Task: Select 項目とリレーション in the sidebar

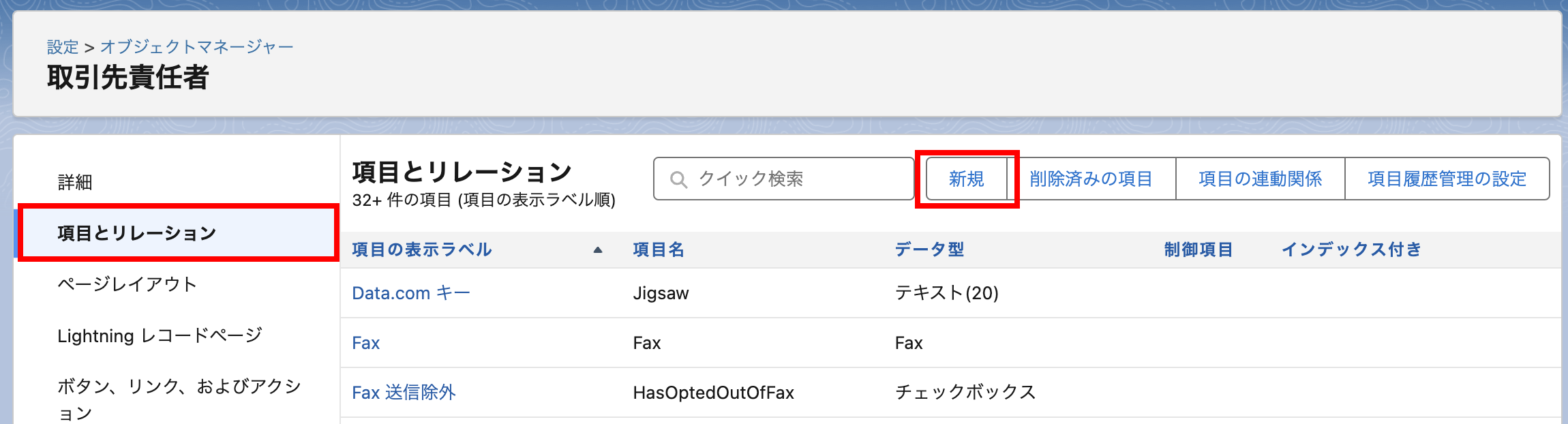Action: pyautogui.click(x=136, y=233)
